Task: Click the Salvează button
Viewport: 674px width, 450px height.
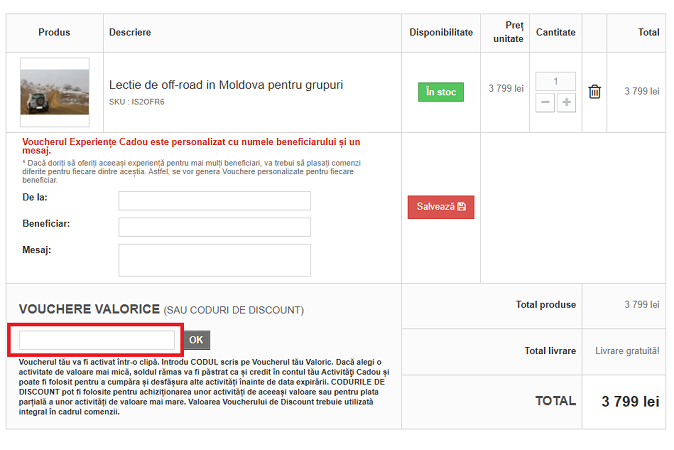Action: click(x=440, y=207)
